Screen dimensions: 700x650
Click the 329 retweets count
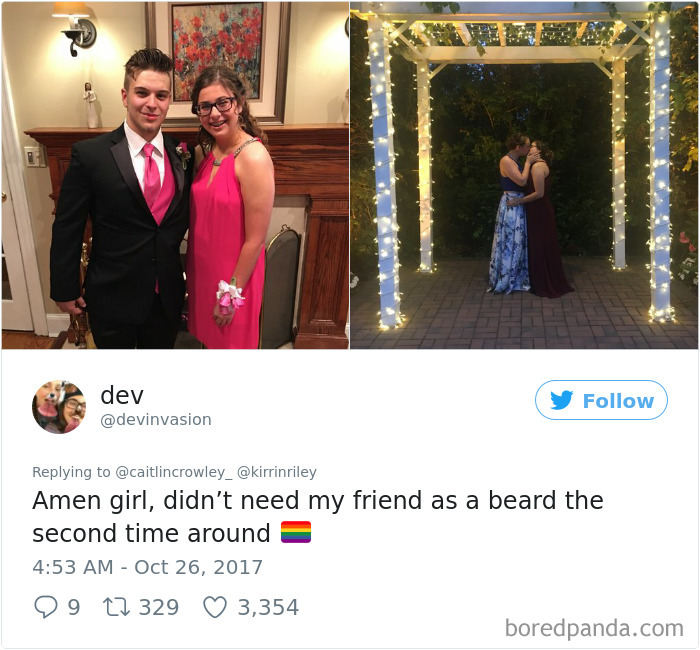158,607
